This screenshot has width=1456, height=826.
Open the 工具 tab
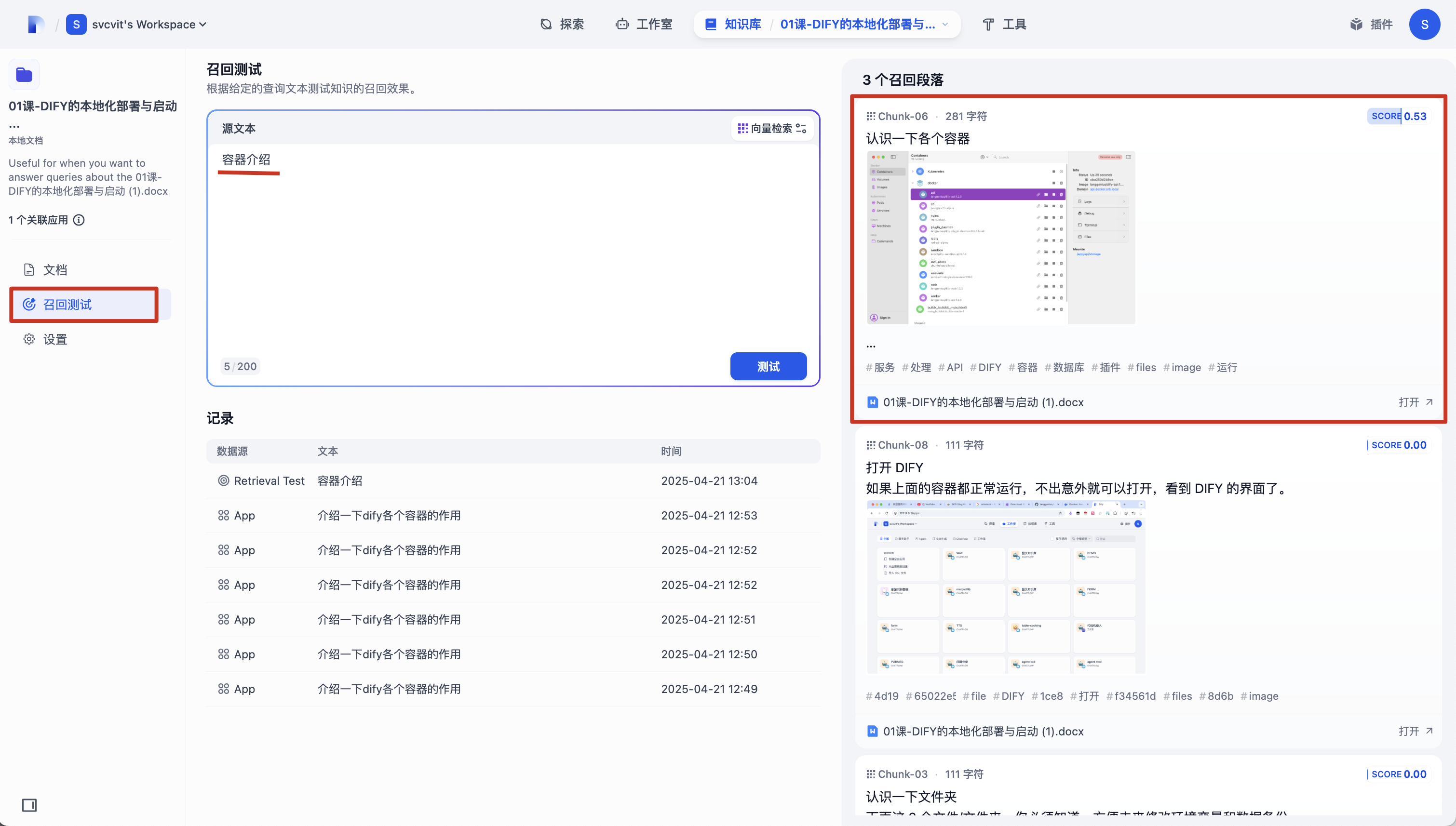[1004, 25]
